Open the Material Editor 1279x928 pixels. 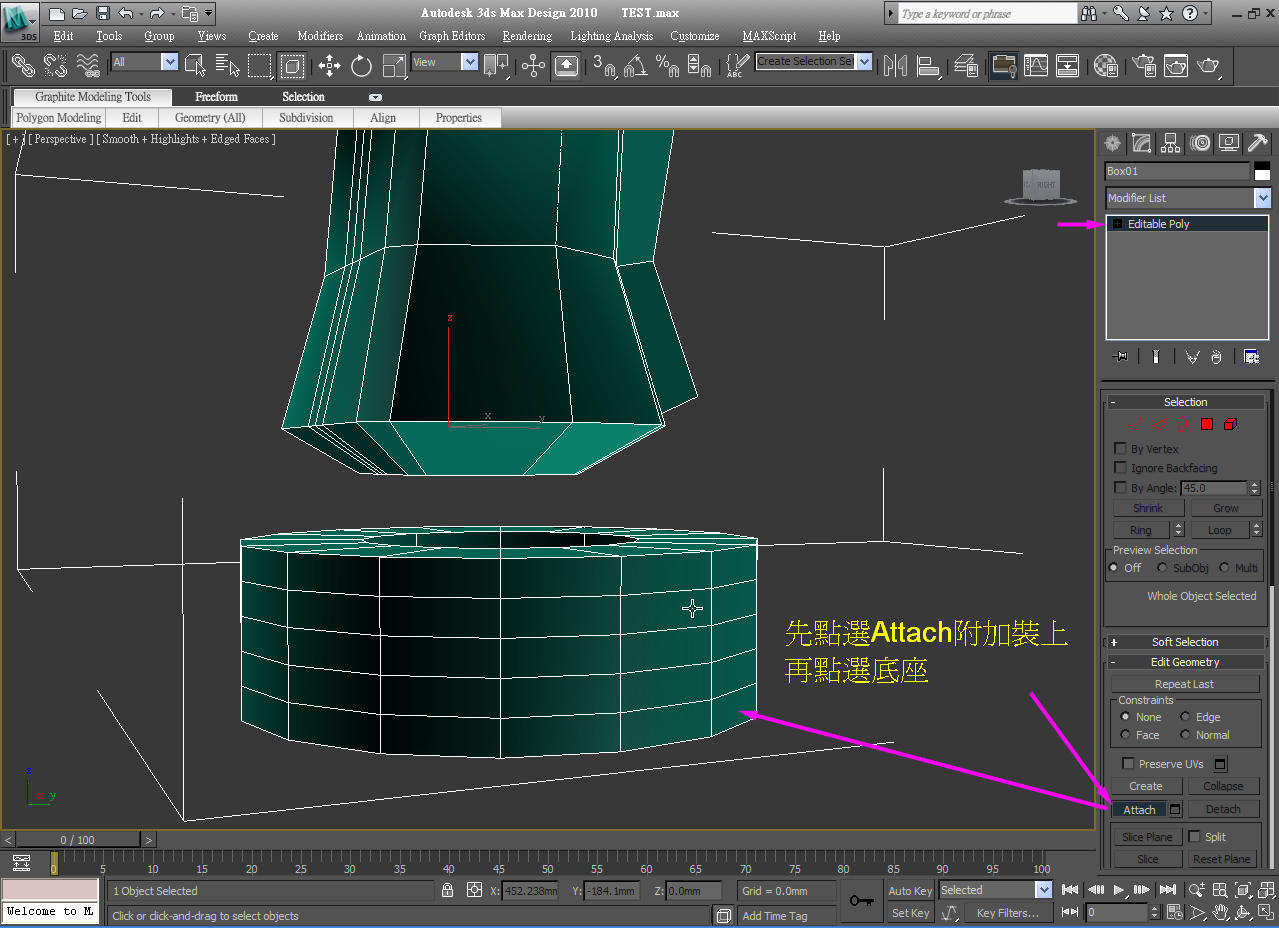[x=1106, y=66]
